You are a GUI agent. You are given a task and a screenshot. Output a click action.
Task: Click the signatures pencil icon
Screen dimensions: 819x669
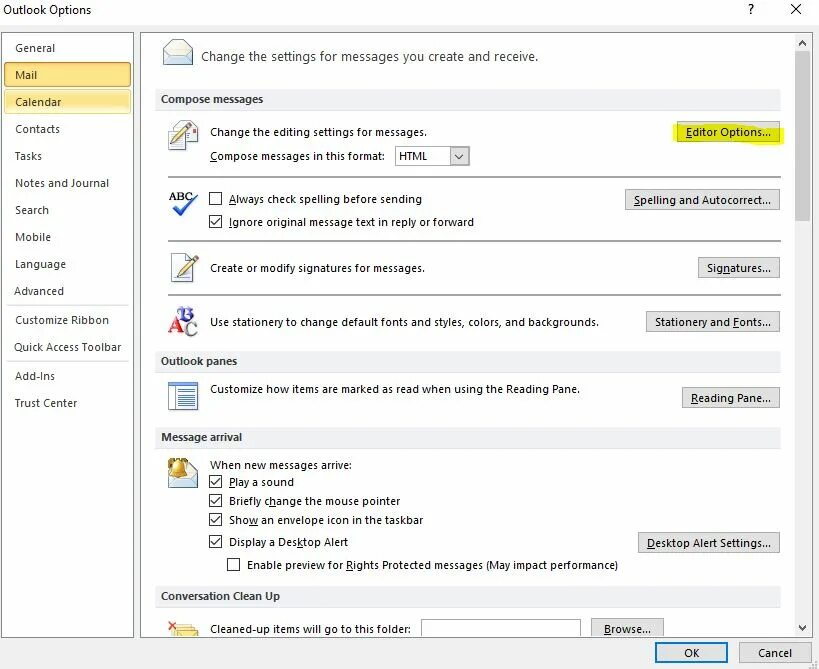click(184, 267)
